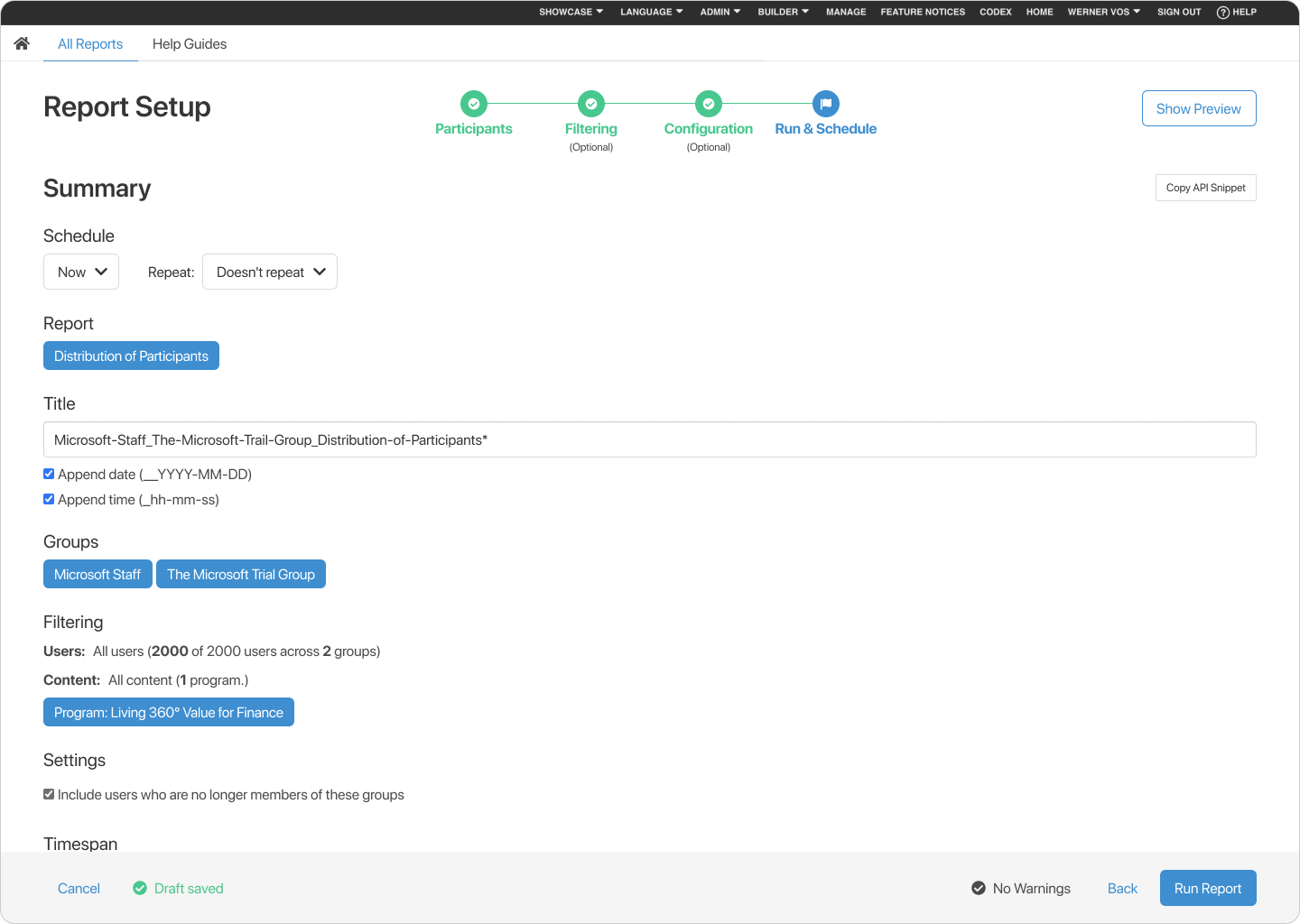Click the Filtering step checkmark icon
The image size is (1300, 924).
590,104
